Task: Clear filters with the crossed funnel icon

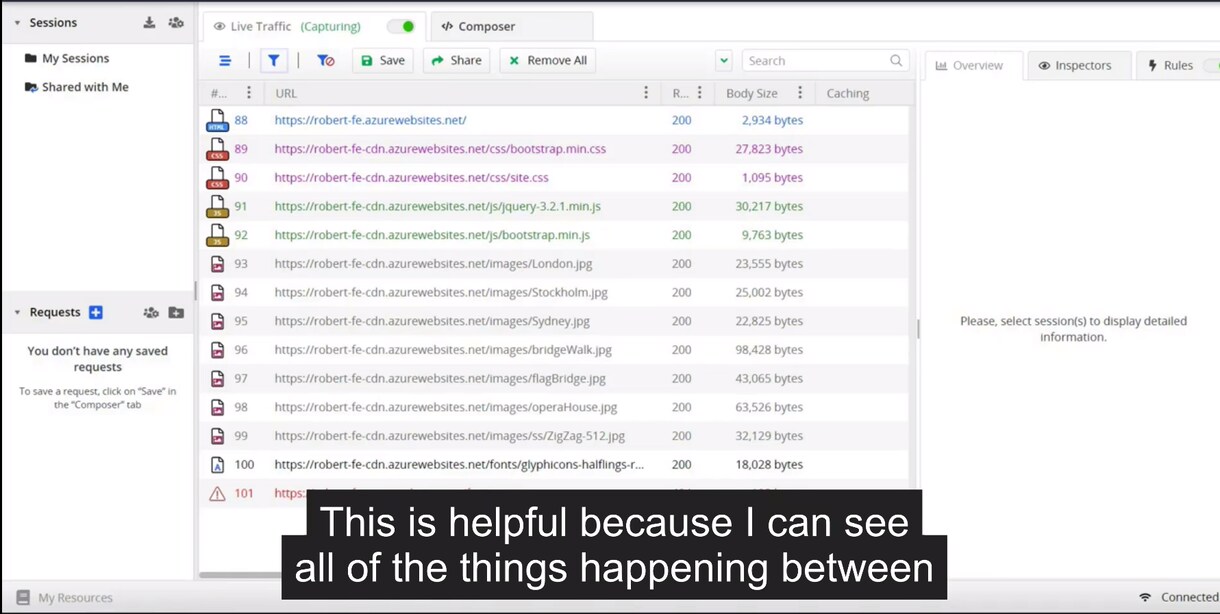Action: point(326,61)
